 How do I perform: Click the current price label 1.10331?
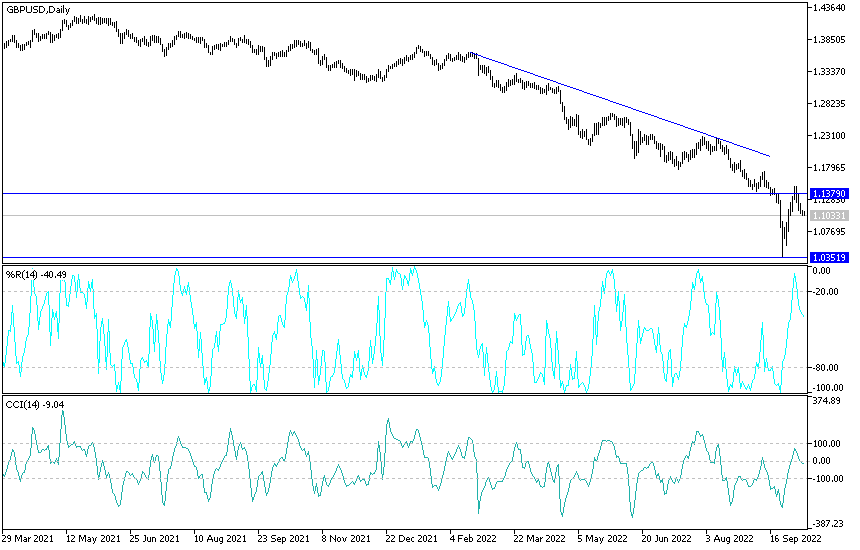[829, 216]
